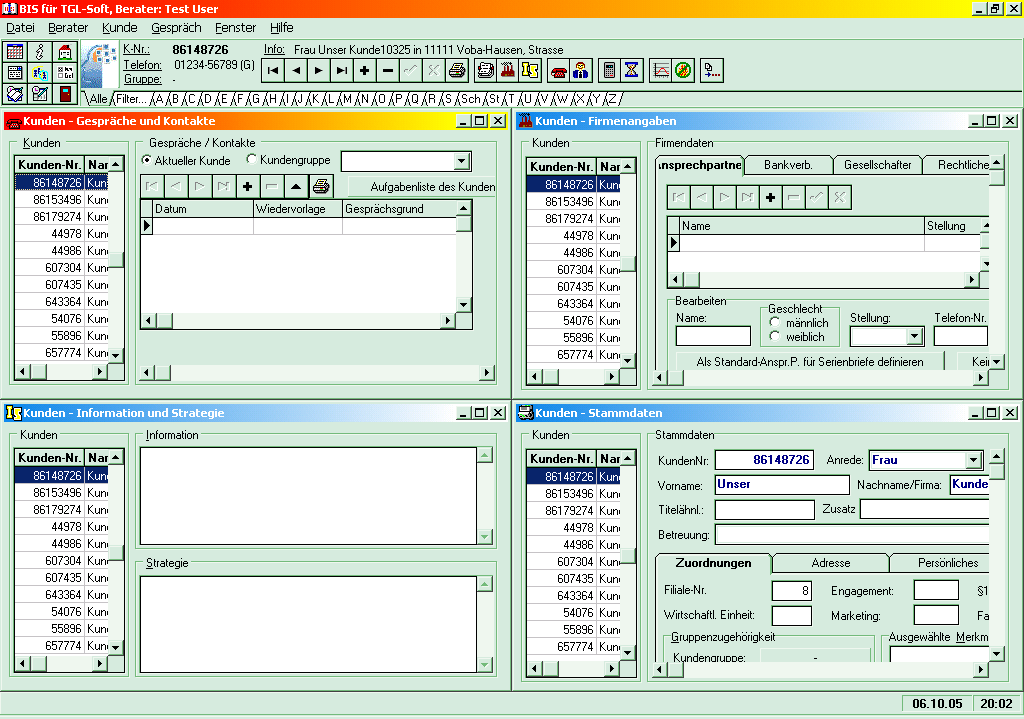Choose 'männlich' under Geschlecht
Image resolution: width=1024 pixels, height=719 pixels.
[775, 322]
